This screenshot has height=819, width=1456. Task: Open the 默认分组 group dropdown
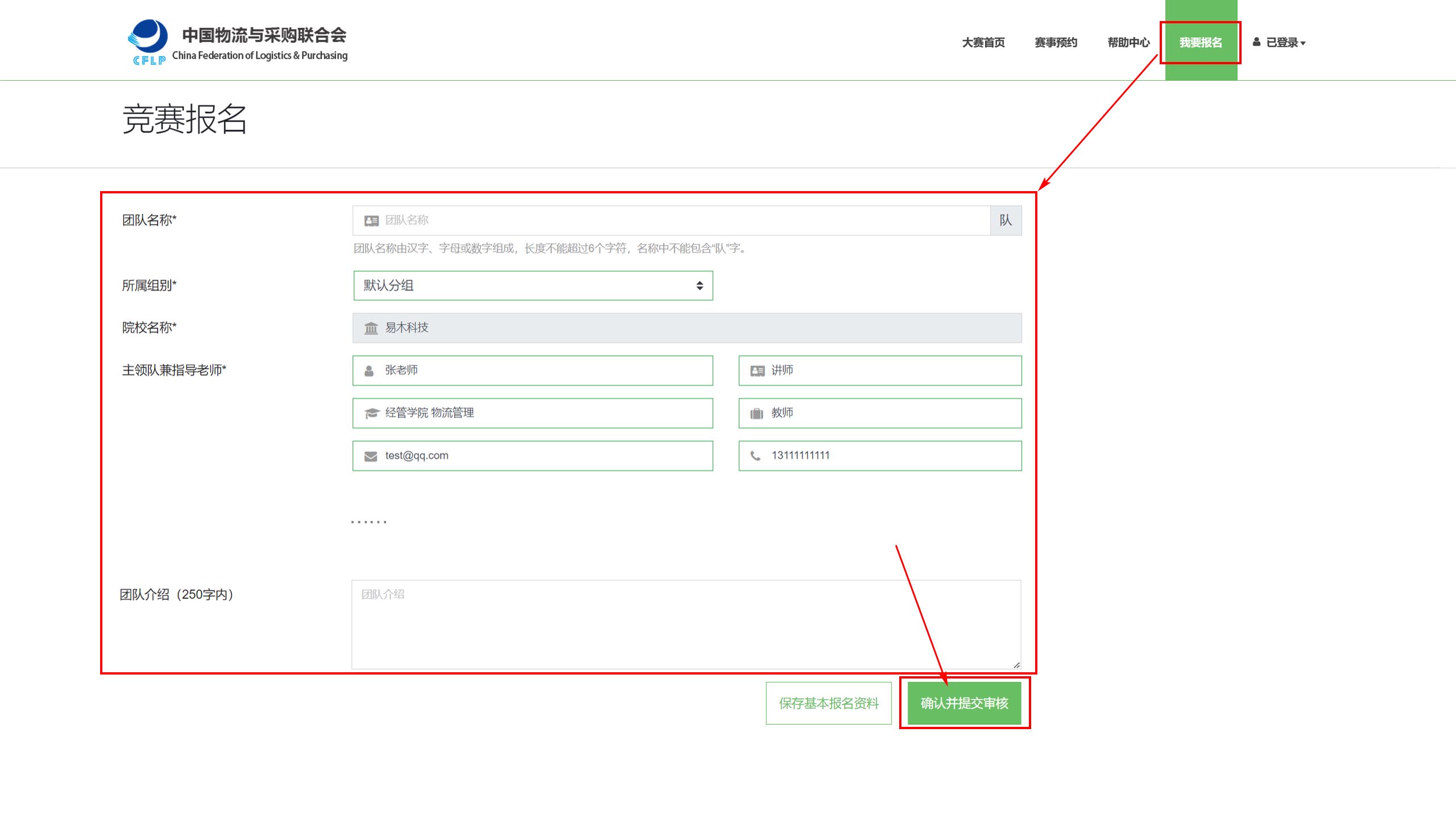pos(532,286)
